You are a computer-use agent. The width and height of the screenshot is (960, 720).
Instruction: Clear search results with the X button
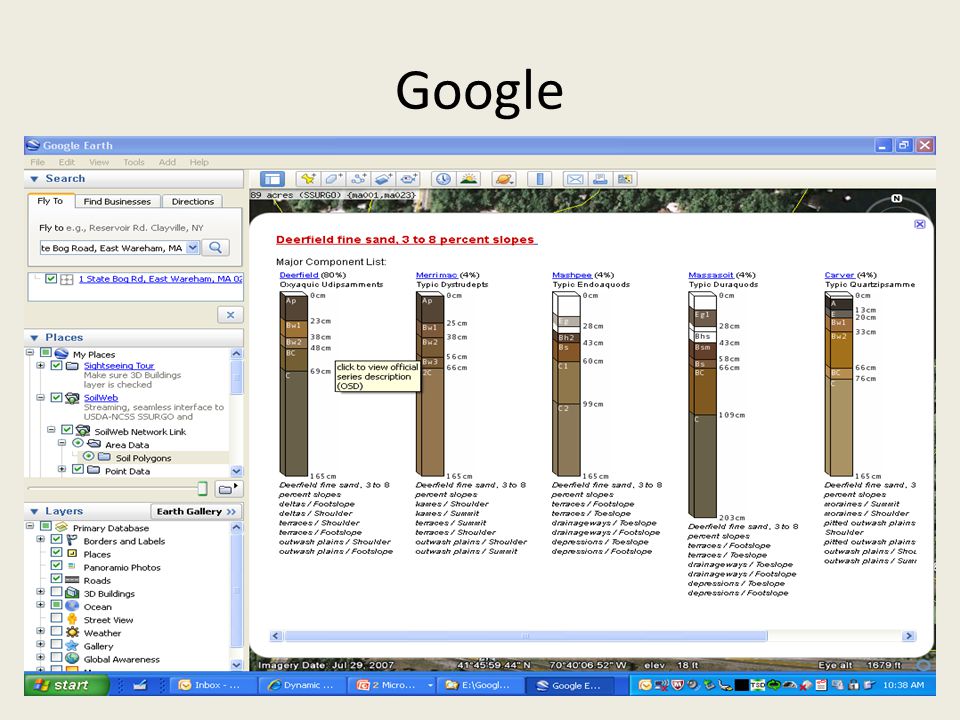coord(230,315)
